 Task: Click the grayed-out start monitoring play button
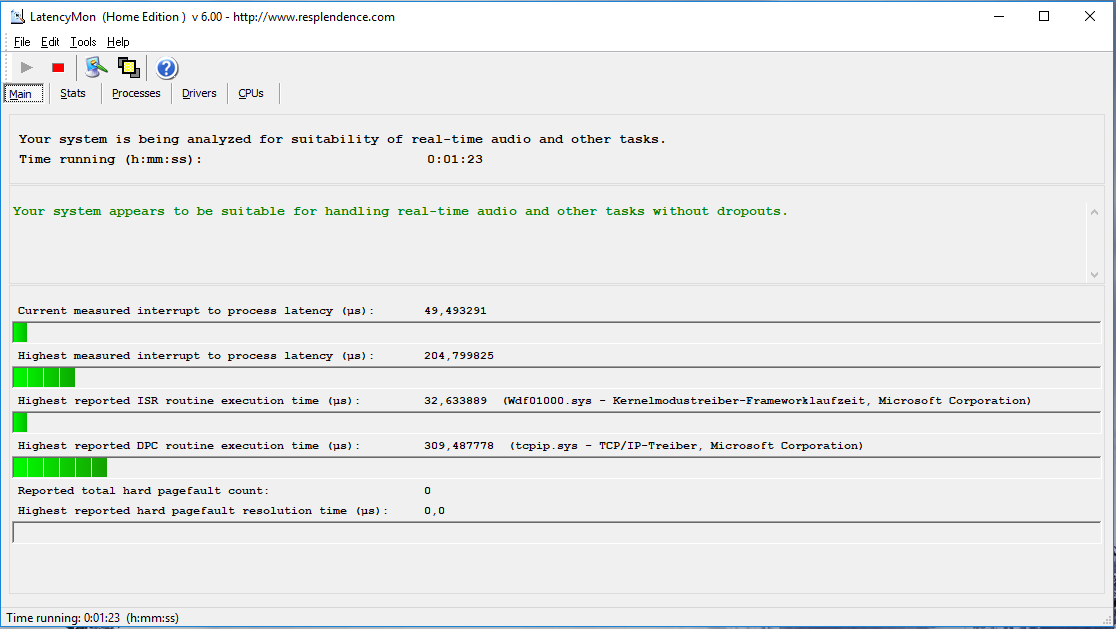tap(27, 68)
